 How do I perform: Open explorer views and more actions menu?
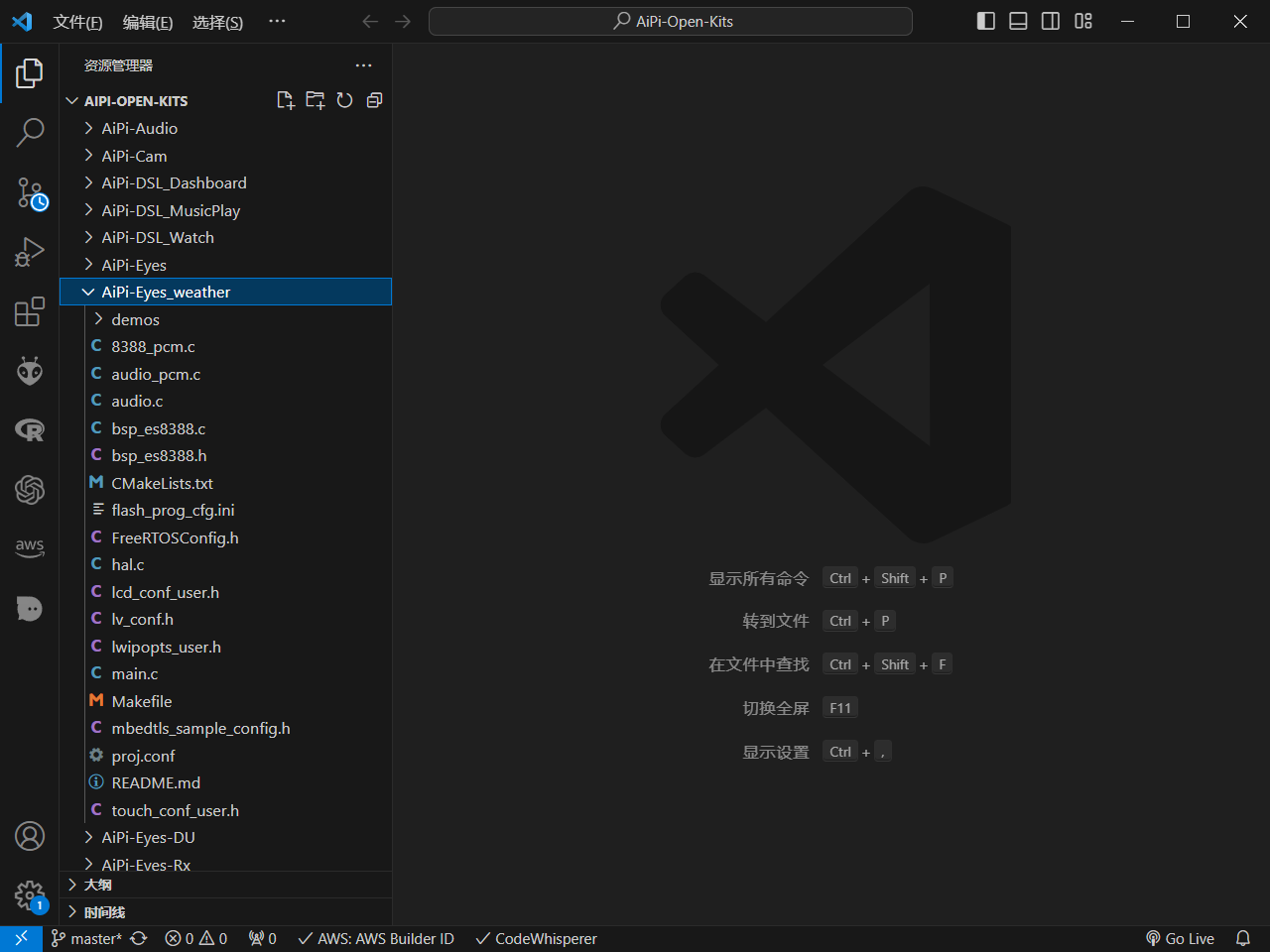(364, 65)
